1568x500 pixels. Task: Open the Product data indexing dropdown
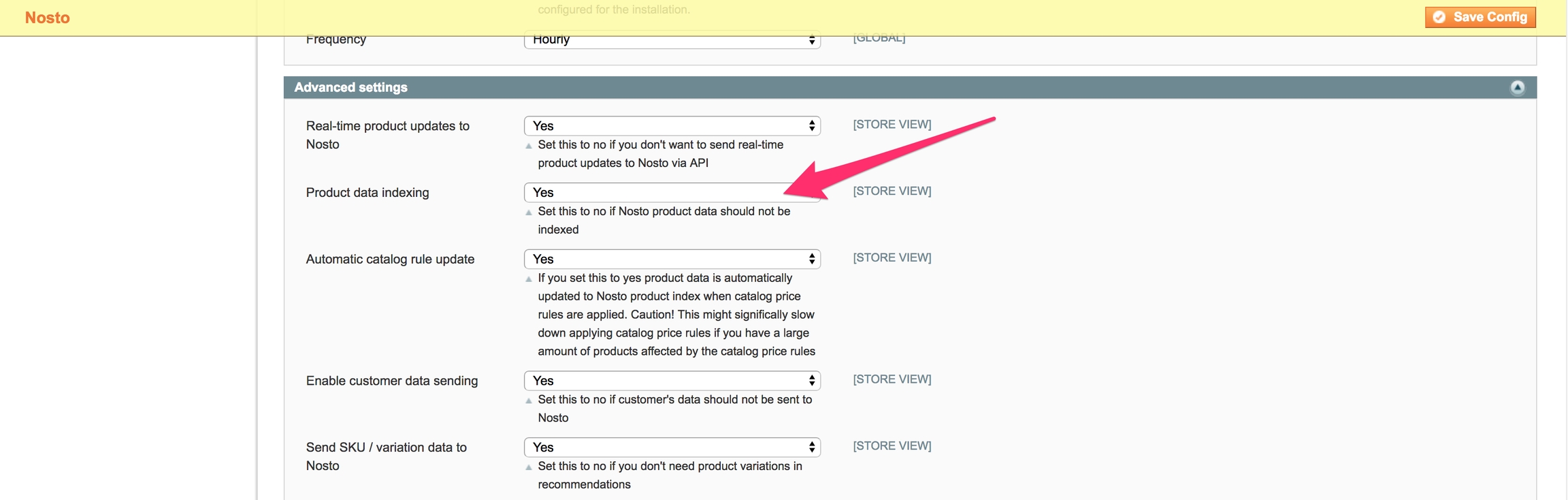[653, 193]
